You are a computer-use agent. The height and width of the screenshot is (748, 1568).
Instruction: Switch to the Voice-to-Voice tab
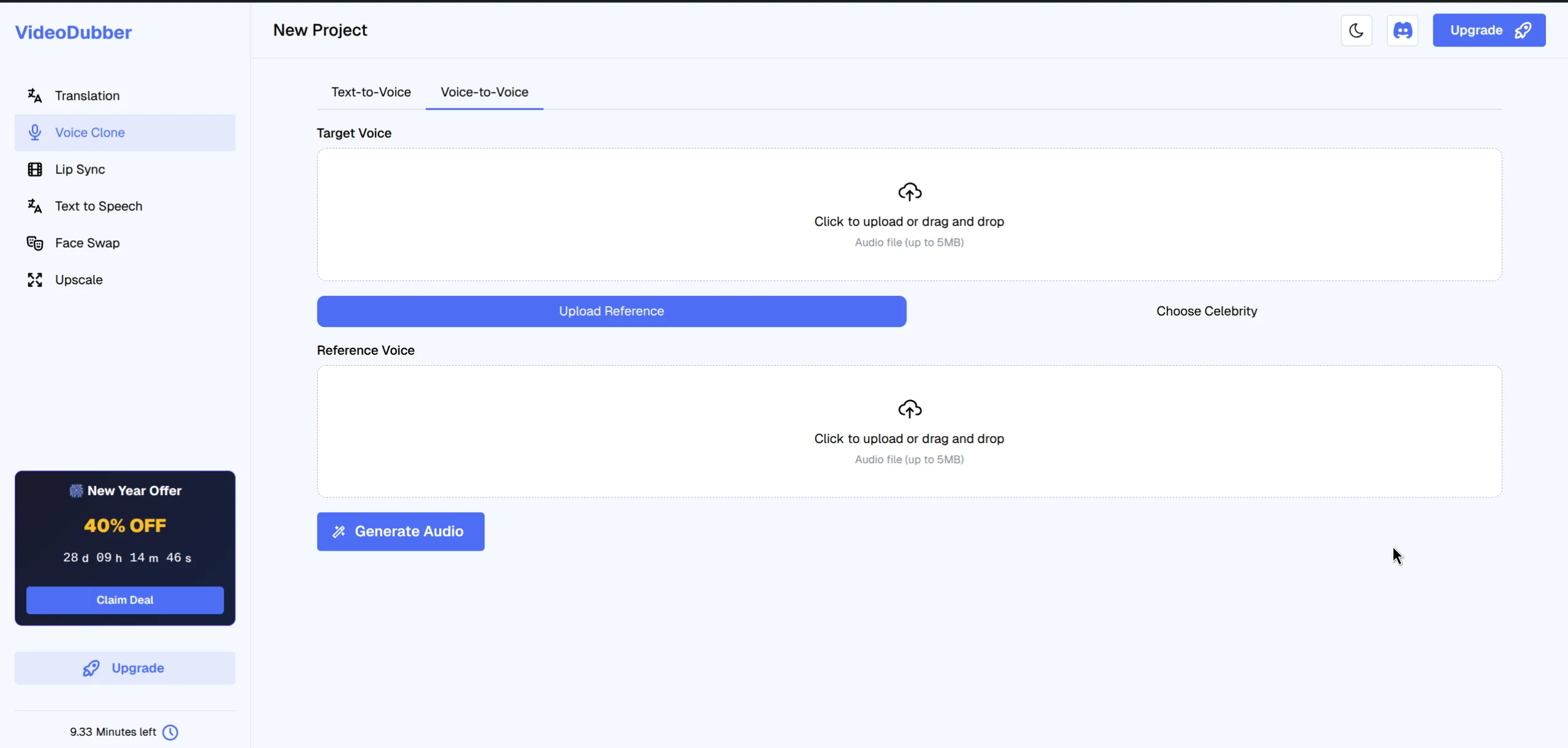(x=484, y=92)
